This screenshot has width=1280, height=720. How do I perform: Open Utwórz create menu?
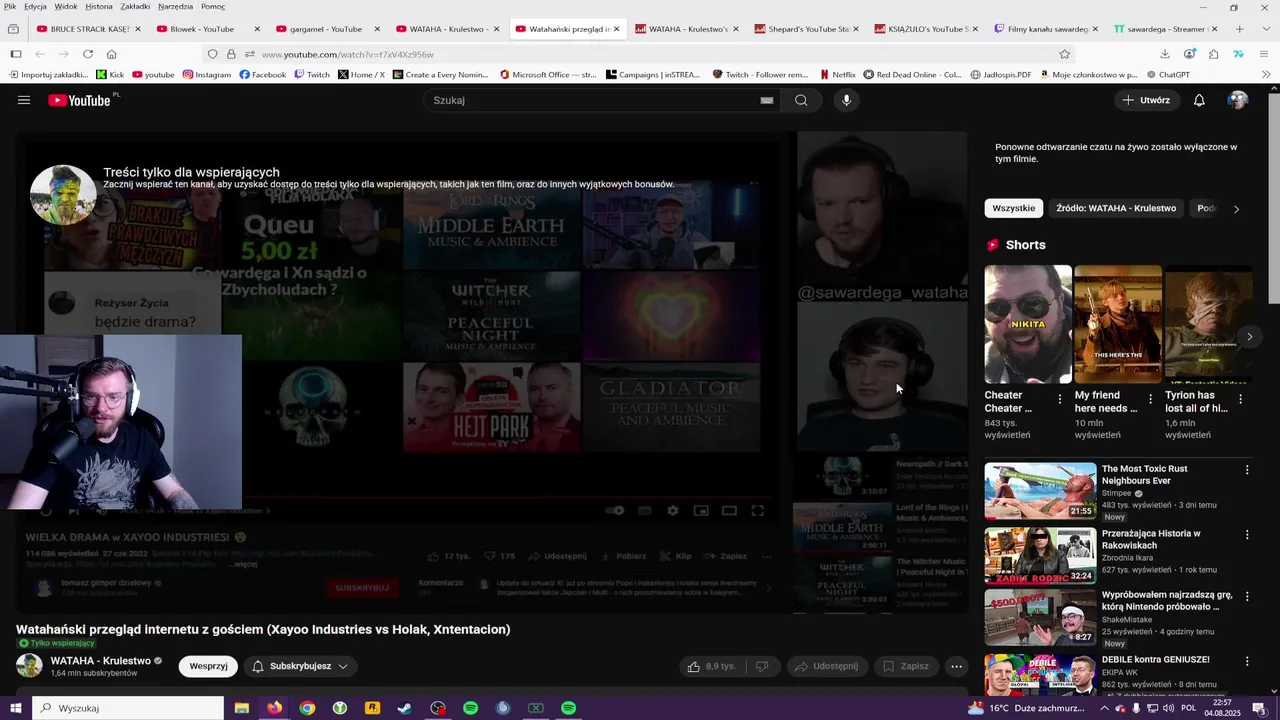pos(1146,100)
